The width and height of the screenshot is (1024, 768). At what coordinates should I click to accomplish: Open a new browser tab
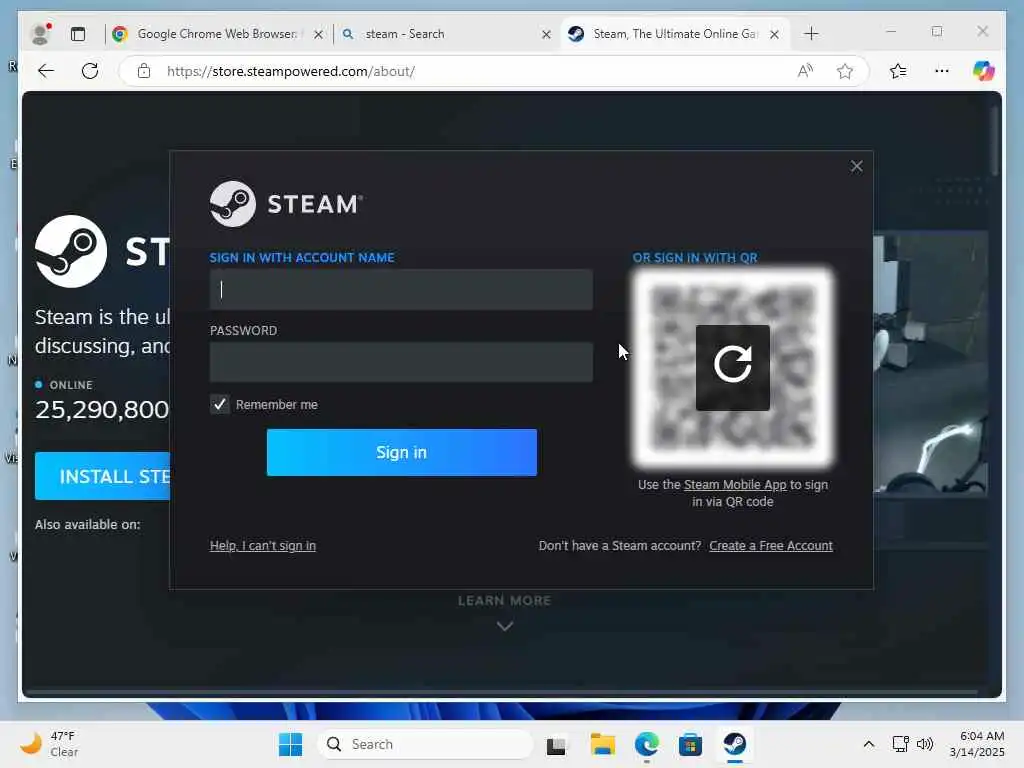[x=811, y=34]
